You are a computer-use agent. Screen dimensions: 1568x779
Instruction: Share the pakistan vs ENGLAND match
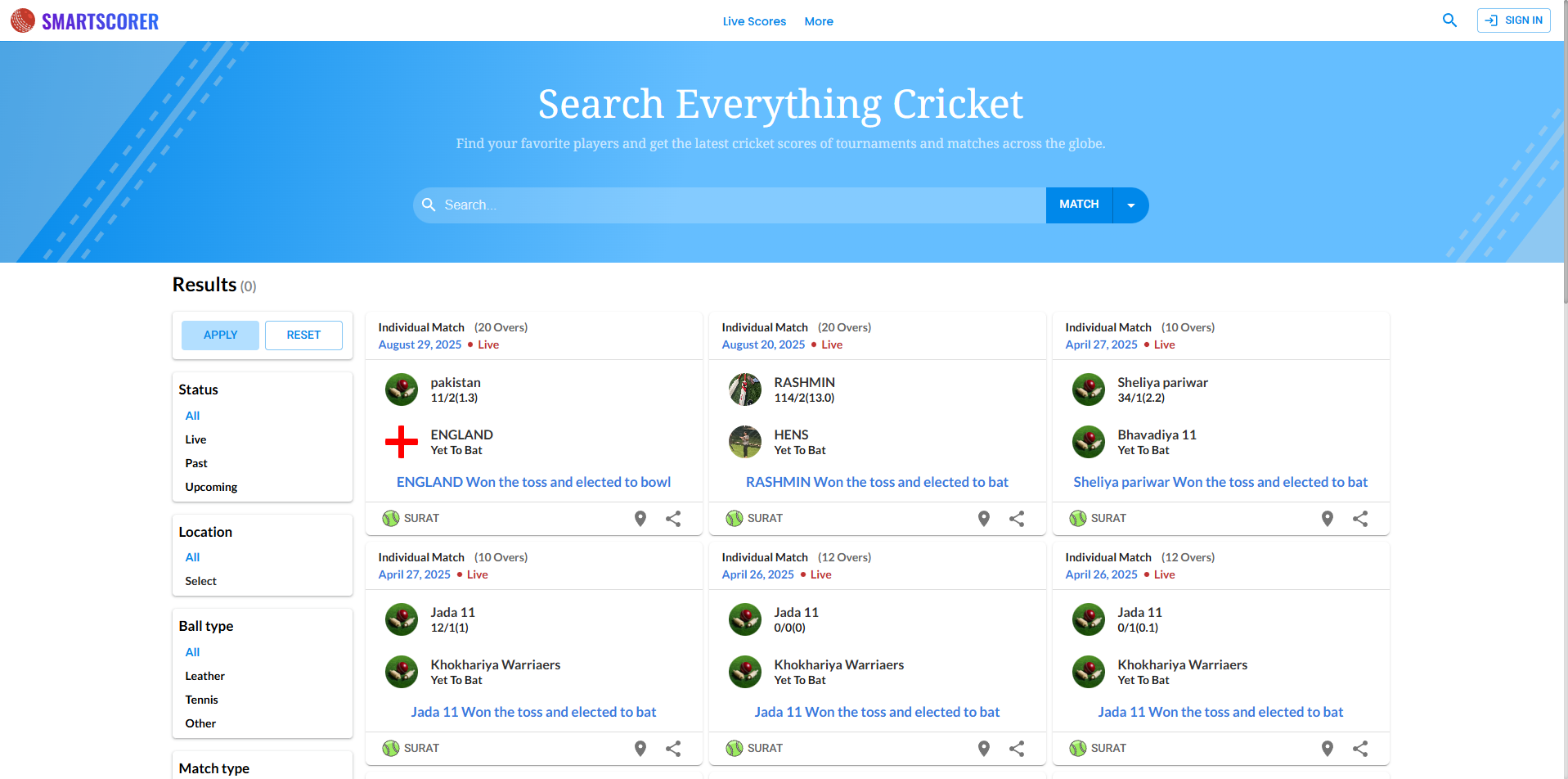pyautogui.click(x=673, y=519)
